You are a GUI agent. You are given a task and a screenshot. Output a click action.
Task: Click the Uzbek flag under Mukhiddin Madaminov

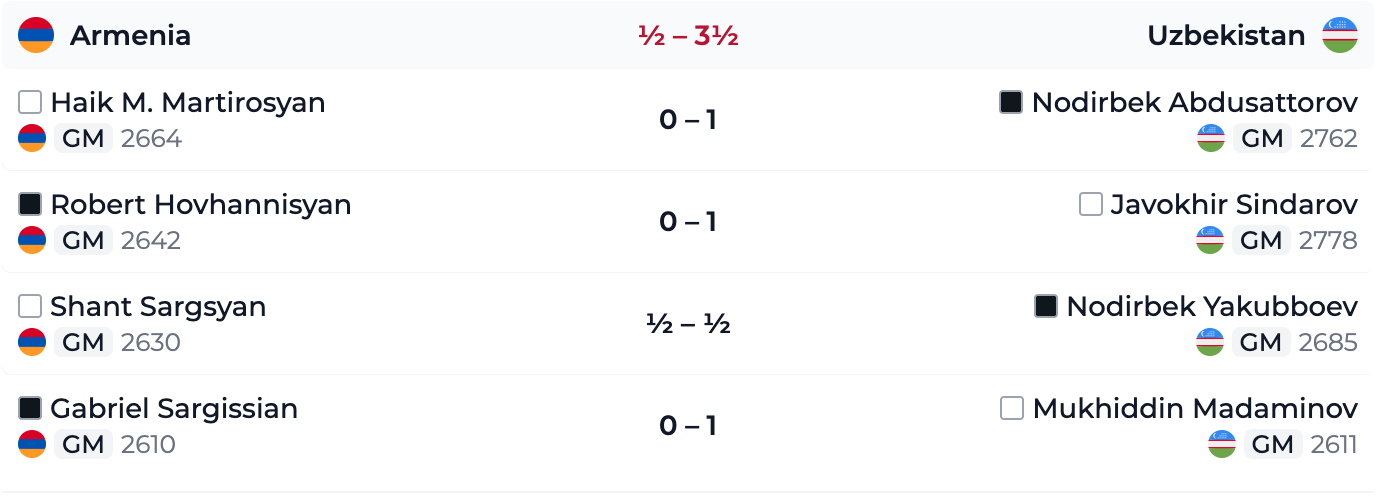(1222, 444)
